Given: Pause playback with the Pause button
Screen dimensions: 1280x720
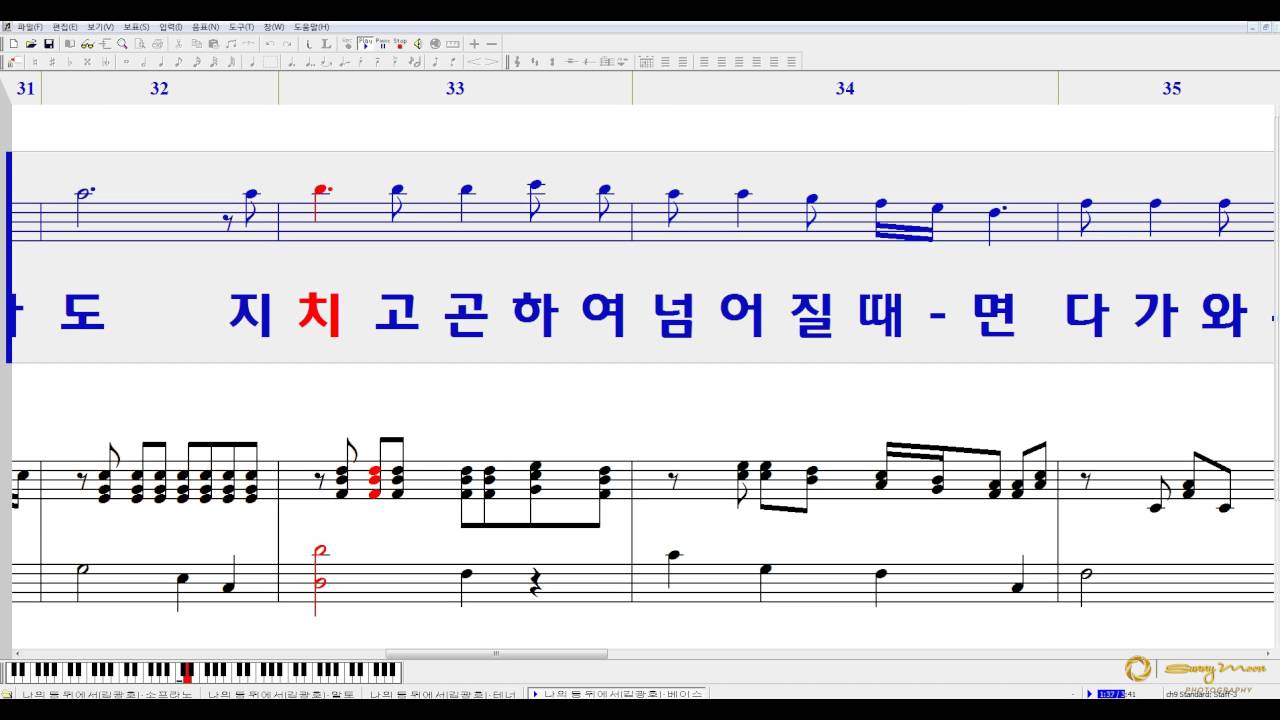Looking at the screenshot, I should [382, 44].
